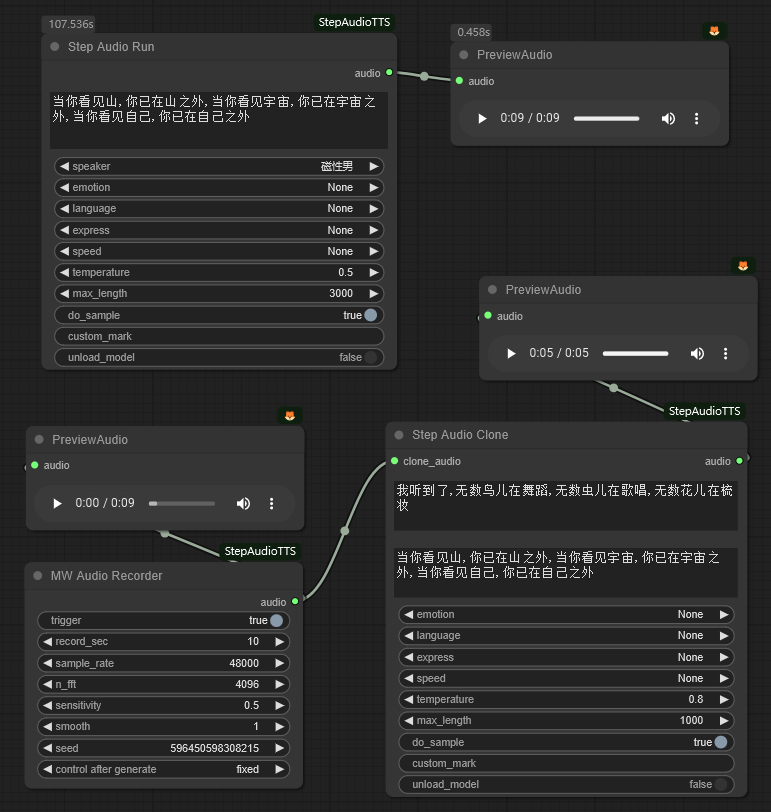Advance express option in Step Audio Run
This screenshot has height=812, width=771.
pos(374,230)
